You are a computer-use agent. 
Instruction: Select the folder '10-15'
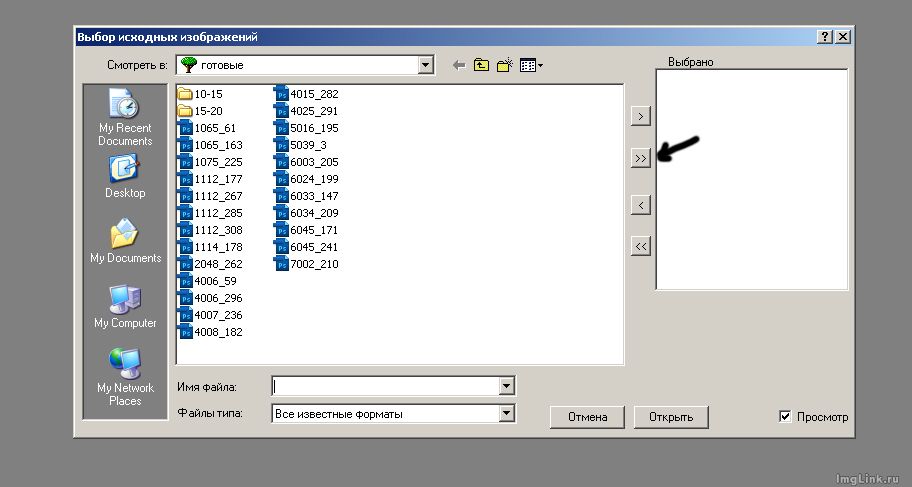tap(201, 94)
